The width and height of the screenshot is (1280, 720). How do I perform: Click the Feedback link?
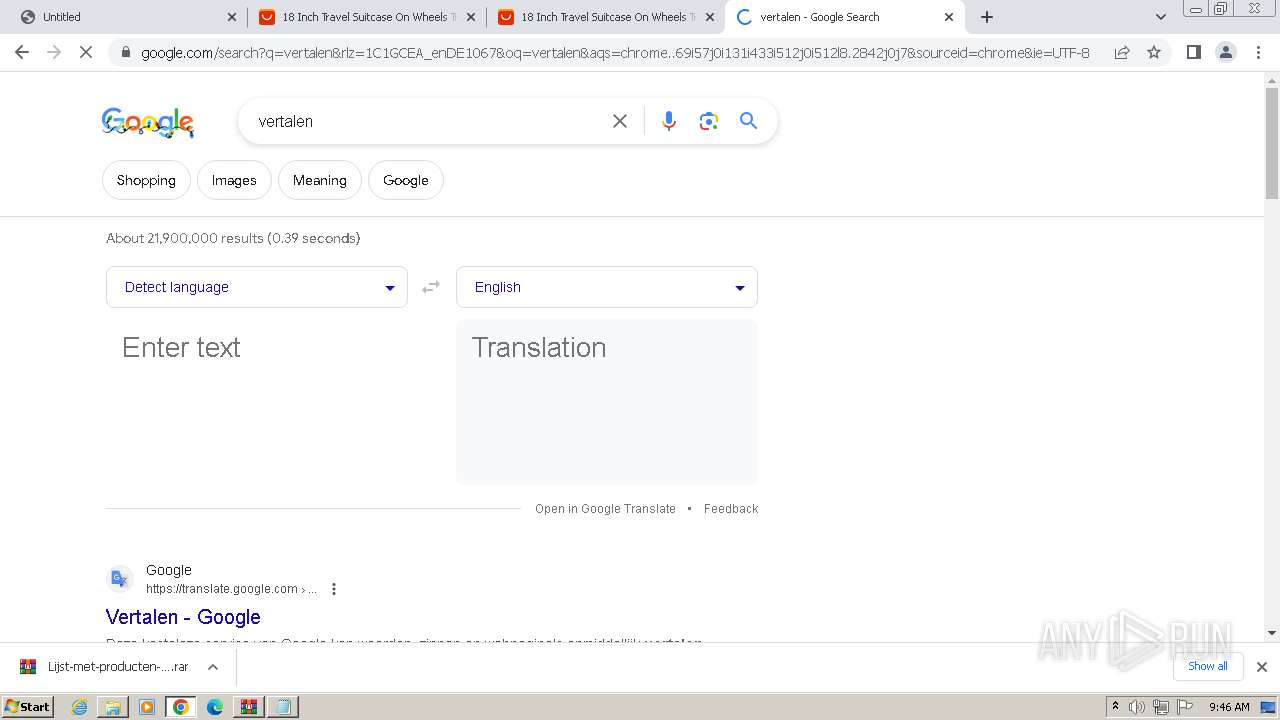pos(731,509)
